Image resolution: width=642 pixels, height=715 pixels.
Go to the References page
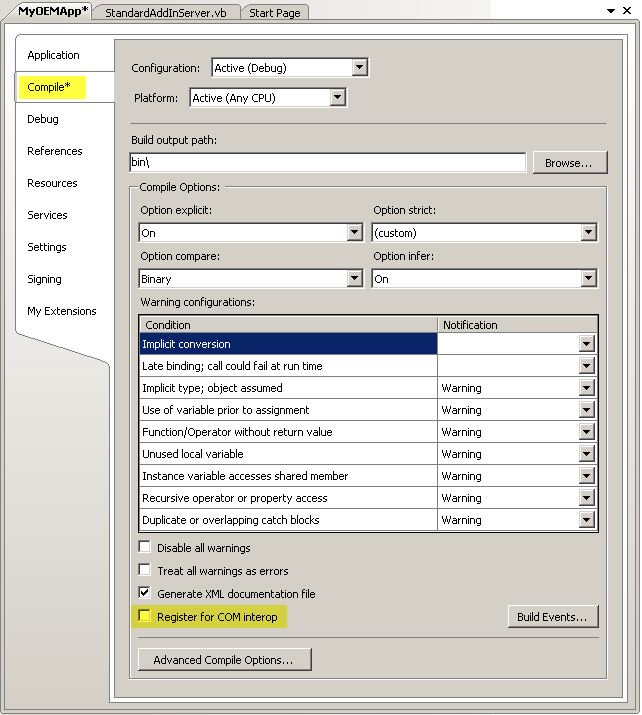pos(55,151)
